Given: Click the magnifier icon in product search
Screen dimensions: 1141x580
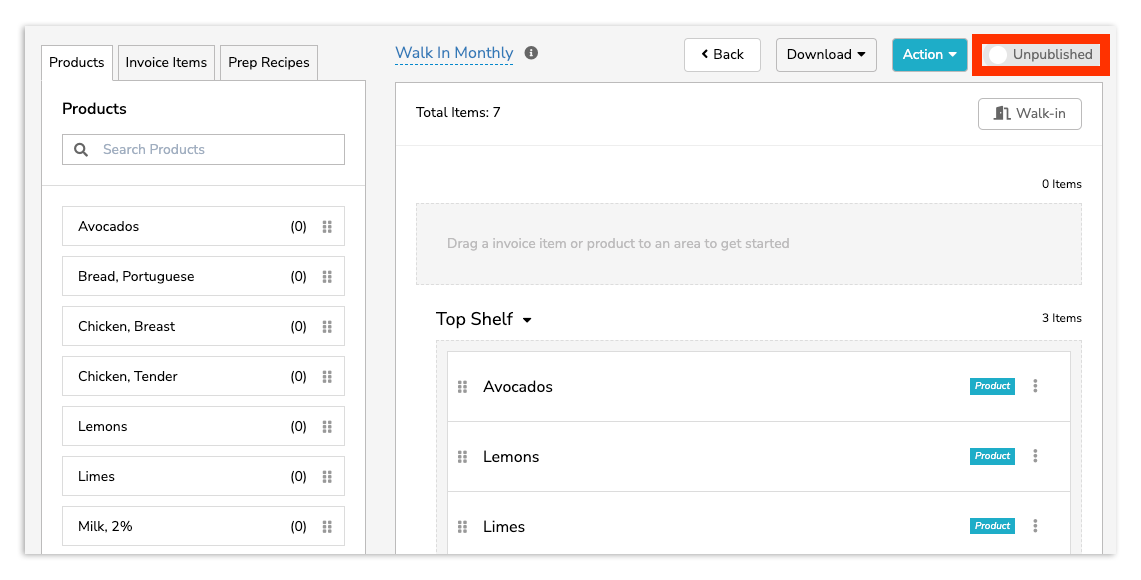Looking at the screenshot, I should [81, 150].
